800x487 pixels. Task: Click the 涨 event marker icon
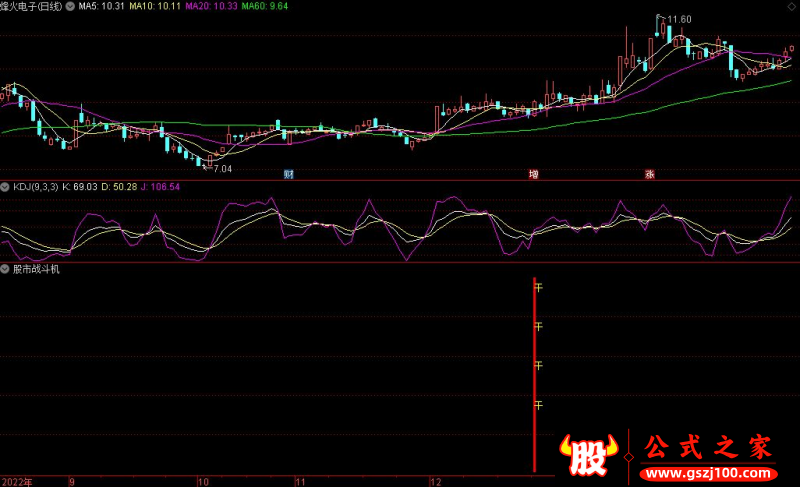click(x=649, y=174)
